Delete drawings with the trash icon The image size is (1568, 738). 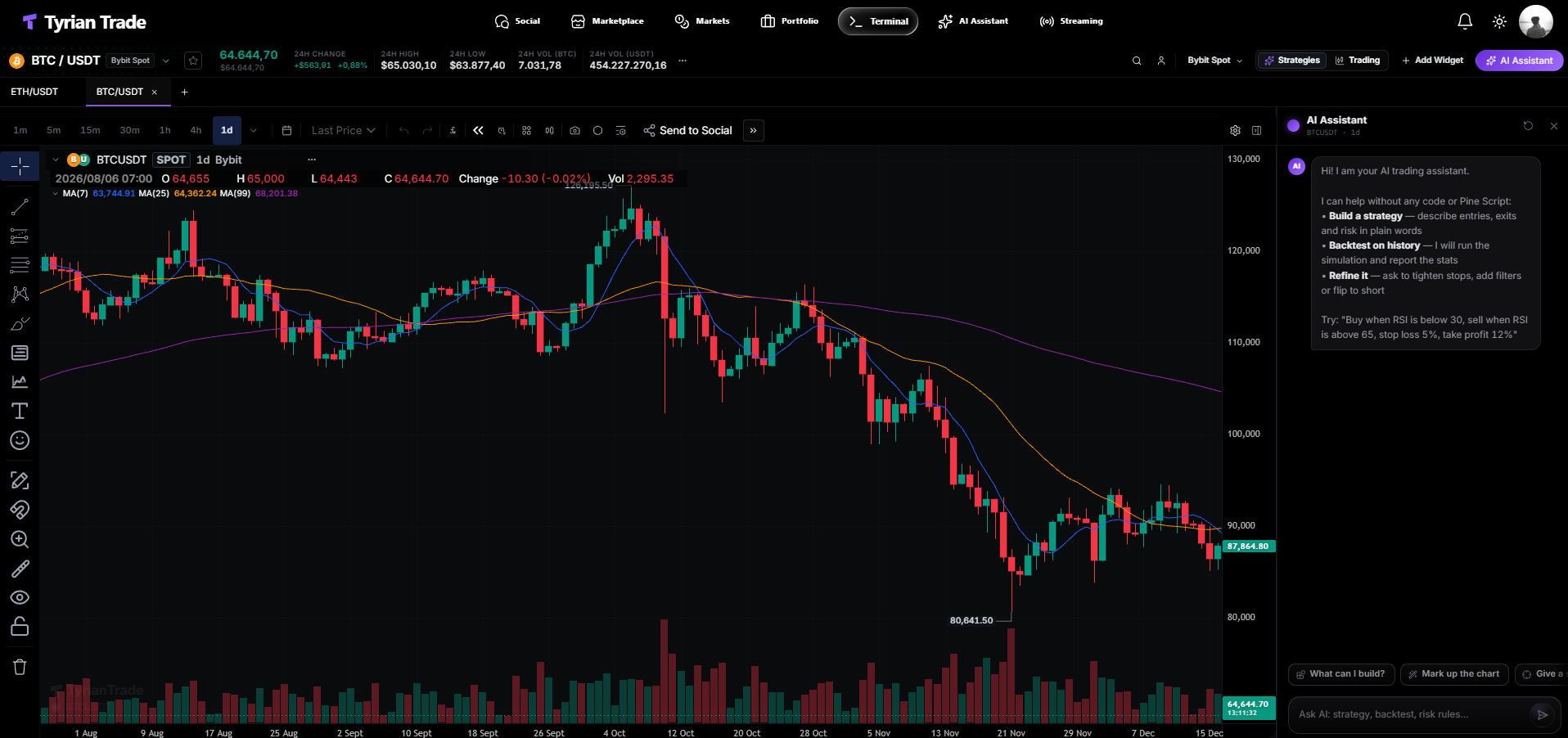pyautogui.click(x=20, y=667)
